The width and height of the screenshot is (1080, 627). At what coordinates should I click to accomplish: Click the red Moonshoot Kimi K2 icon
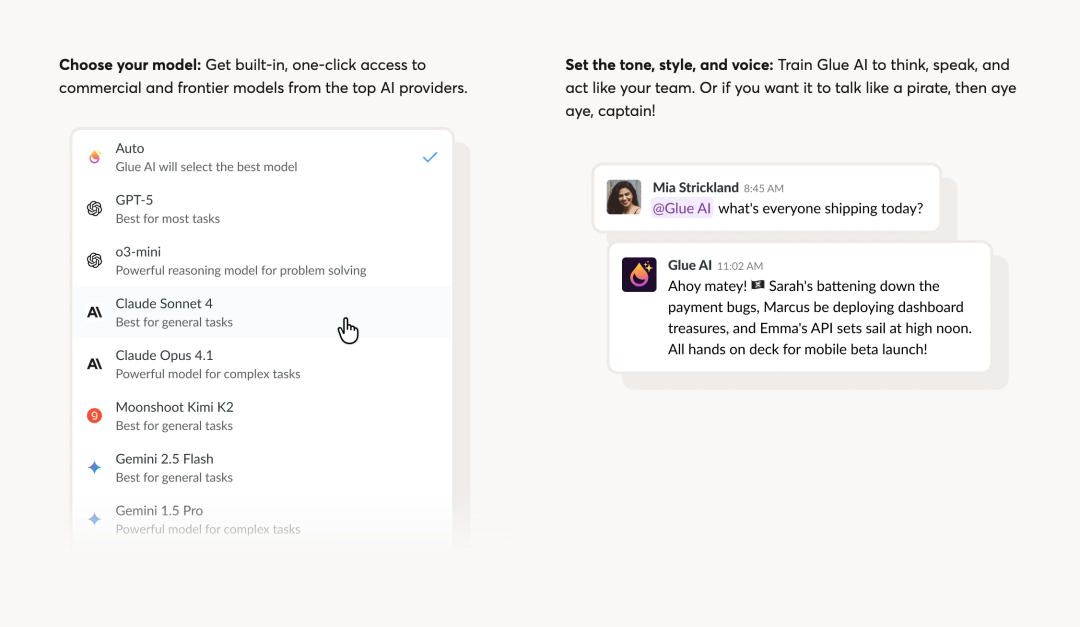(x=95, y=415)
